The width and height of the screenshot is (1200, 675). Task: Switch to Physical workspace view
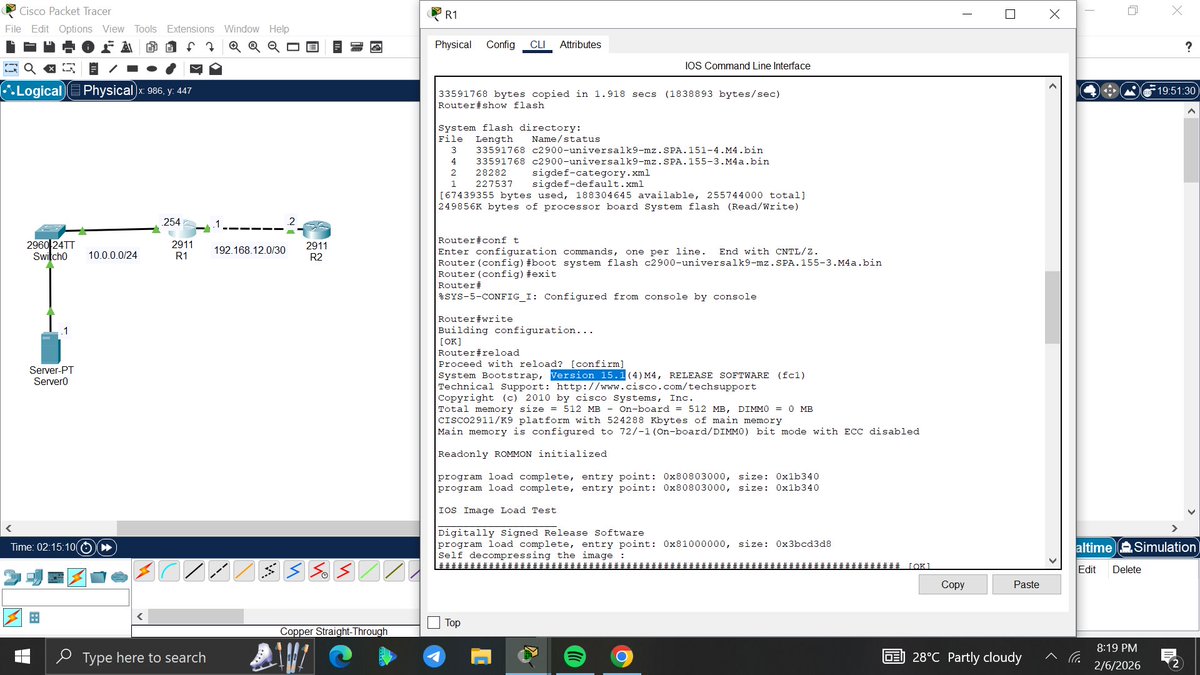(101, 90)
